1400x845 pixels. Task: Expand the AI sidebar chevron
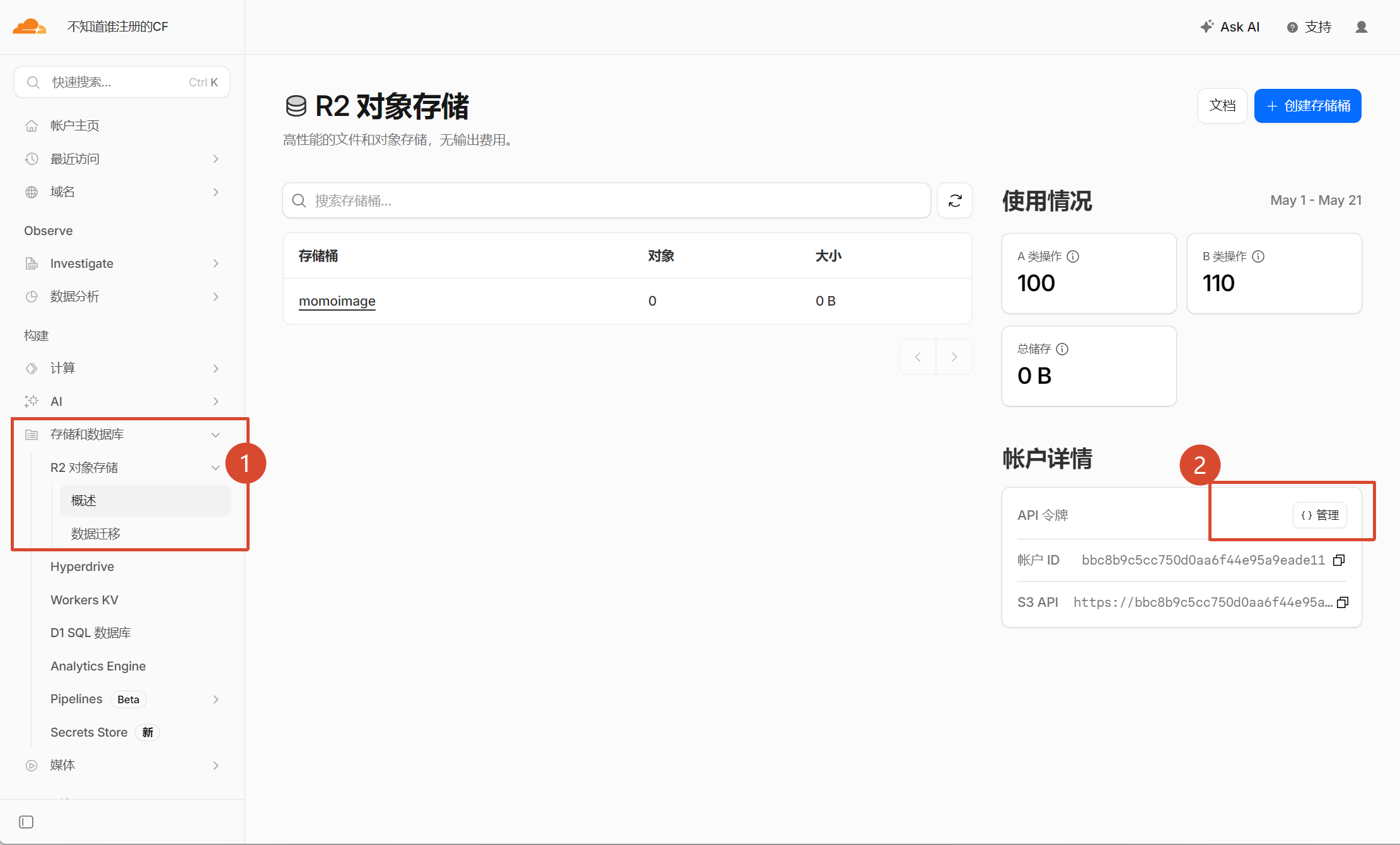click(x=216, y=401)
